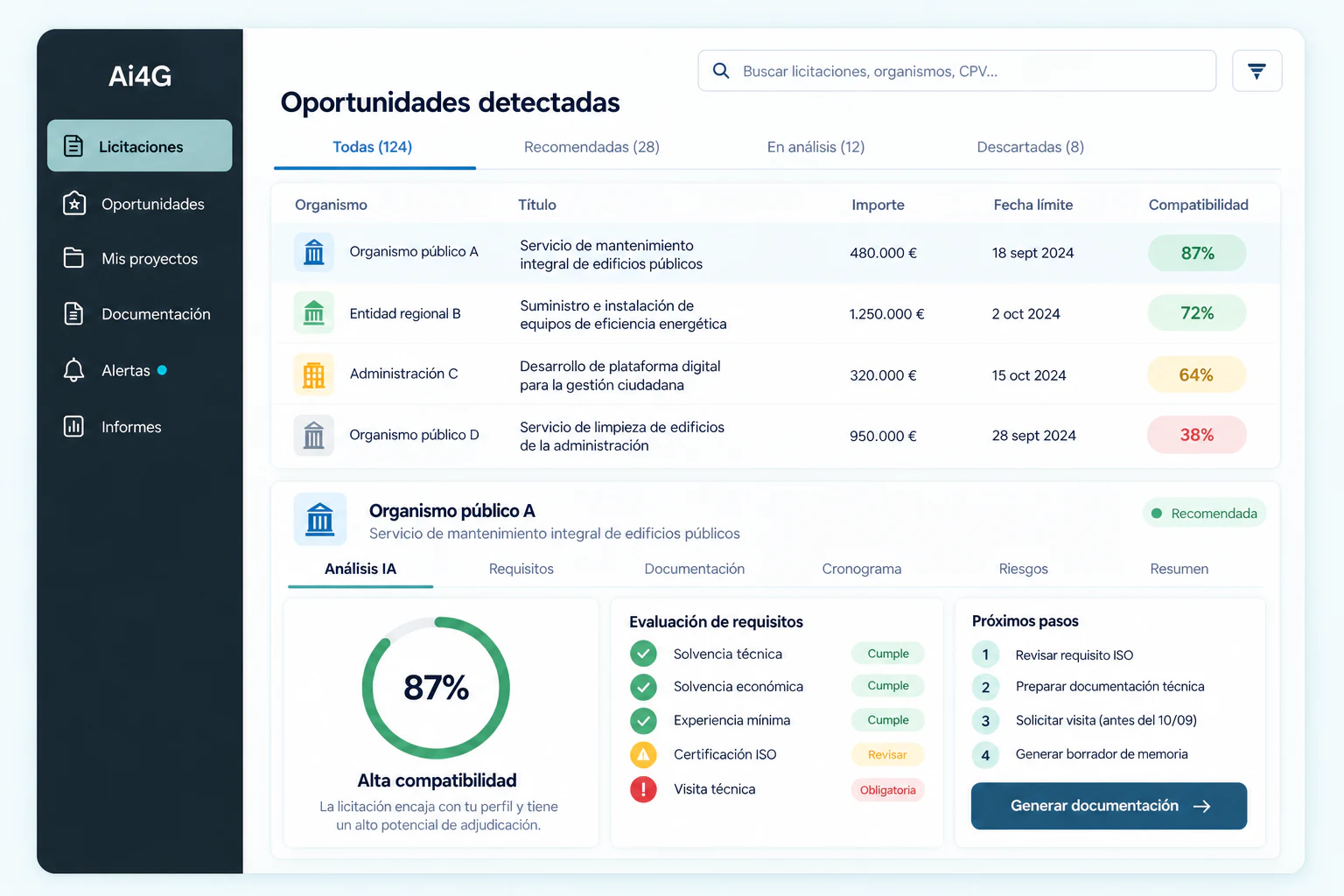The width and height of the screenshot is (1344, 896).
Task: Click the Entidad regional B green icon
Action: 313,313
